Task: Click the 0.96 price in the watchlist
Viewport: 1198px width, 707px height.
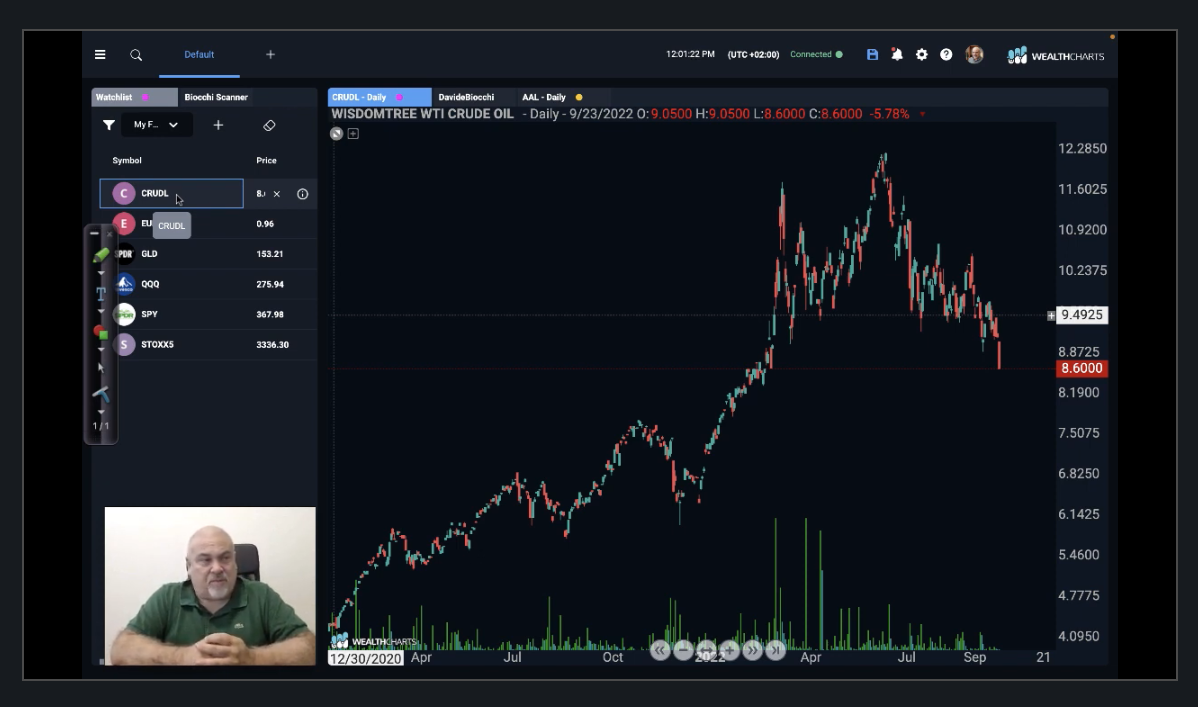Action: [265, 224]
